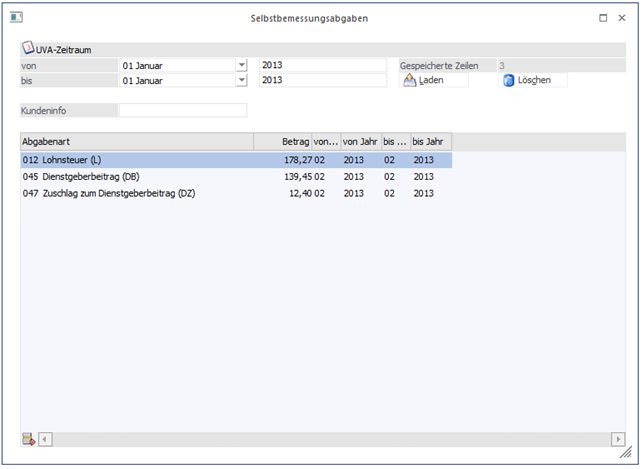The height and width of the screenshot is (469, 642).
Task: Sort by the Abgabenart column header
Action: (136, 142)
